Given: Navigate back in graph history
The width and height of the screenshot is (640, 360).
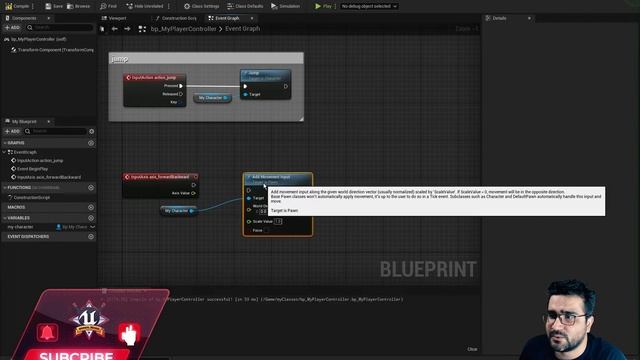Looking at the screenshot, I should pos(115,29).
